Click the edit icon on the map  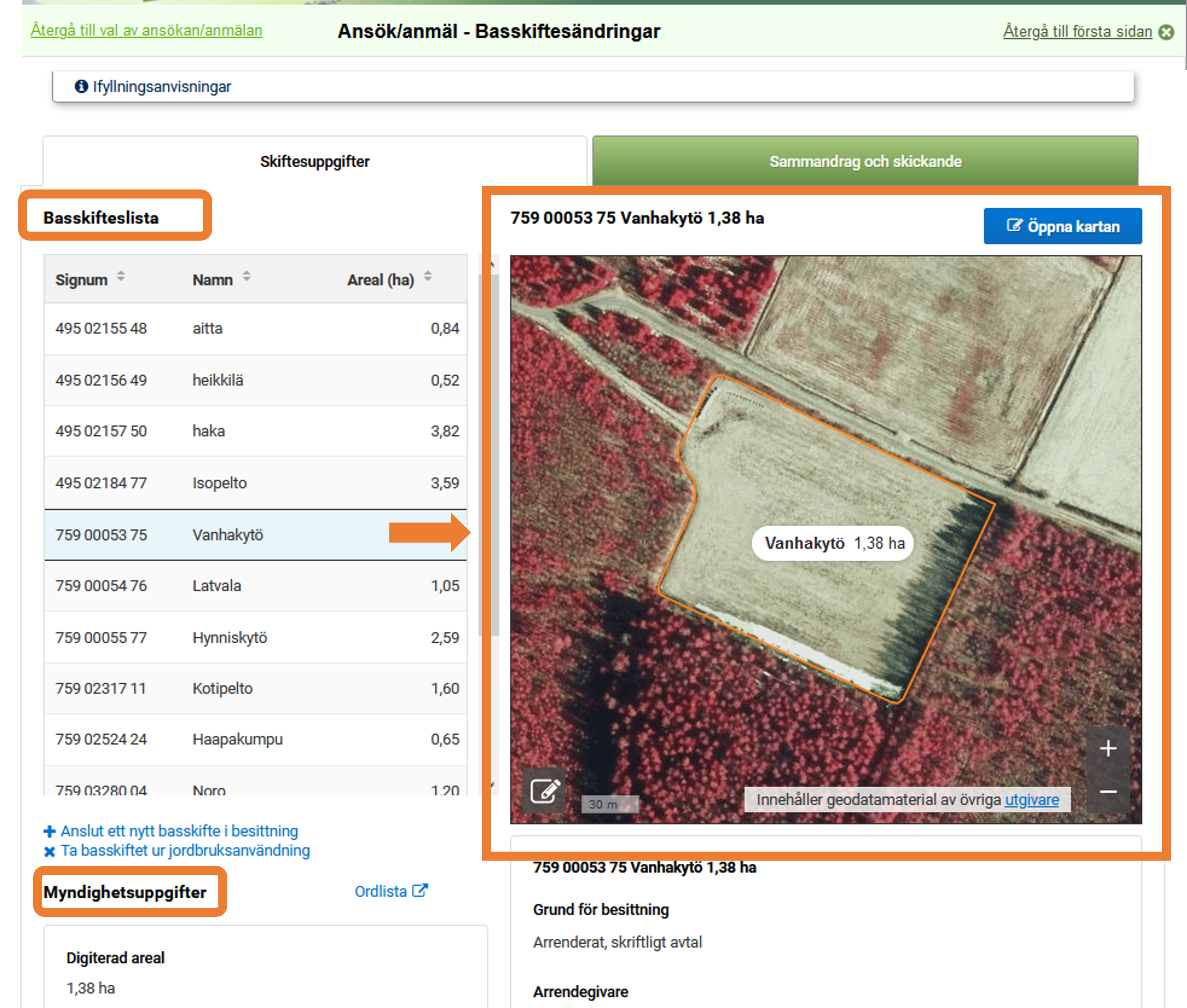click(x=545, y=791)
